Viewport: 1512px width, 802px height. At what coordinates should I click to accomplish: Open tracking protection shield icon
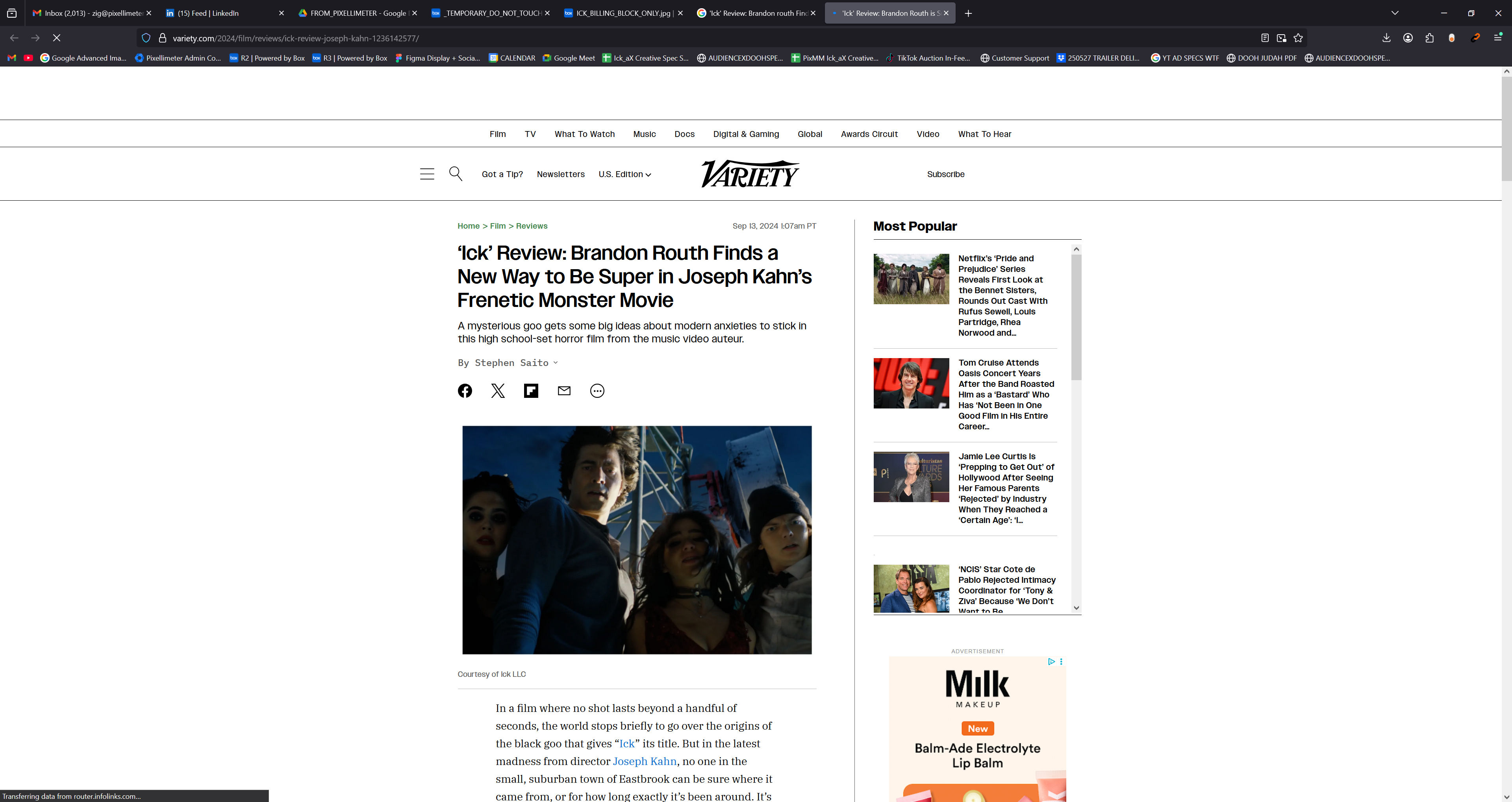146,38
